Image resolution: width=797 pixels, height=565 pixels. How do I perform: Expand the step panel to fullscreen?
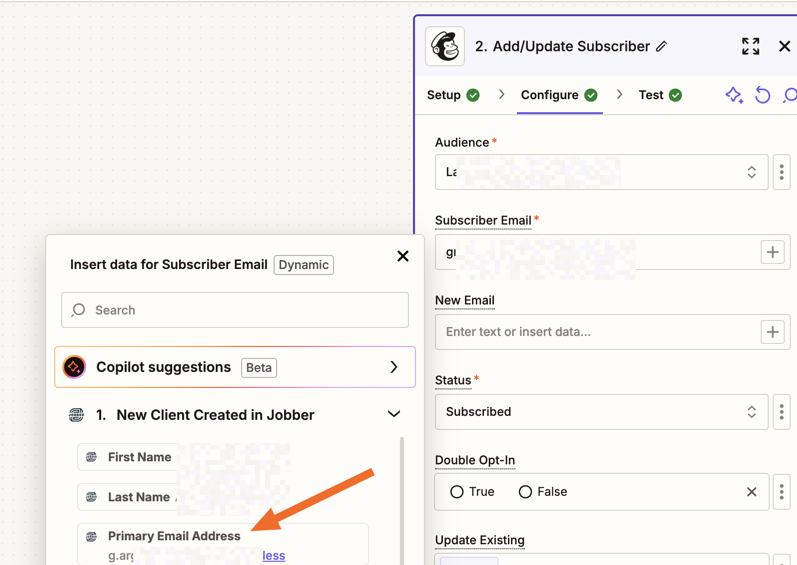tap(751, 46)
